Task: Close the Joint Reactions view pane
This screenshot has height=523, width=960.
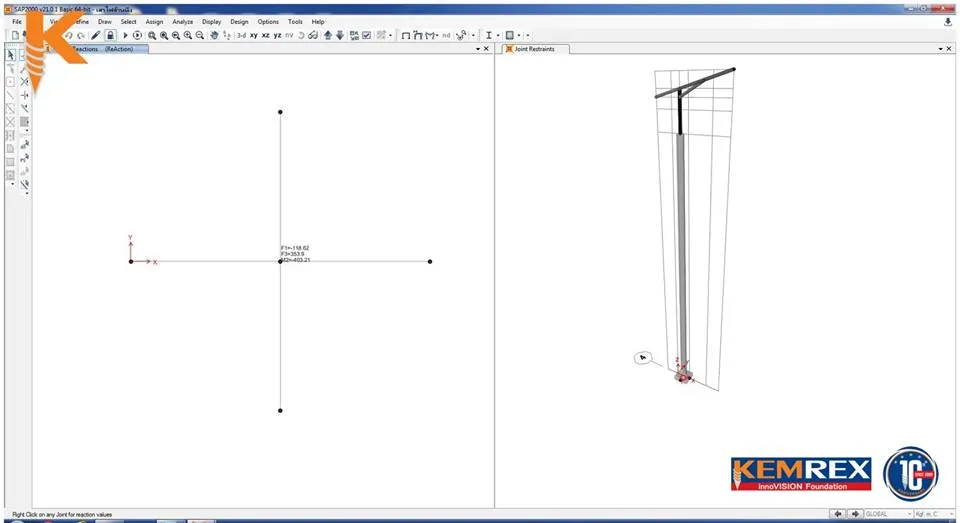Action: tap(487, 48)
